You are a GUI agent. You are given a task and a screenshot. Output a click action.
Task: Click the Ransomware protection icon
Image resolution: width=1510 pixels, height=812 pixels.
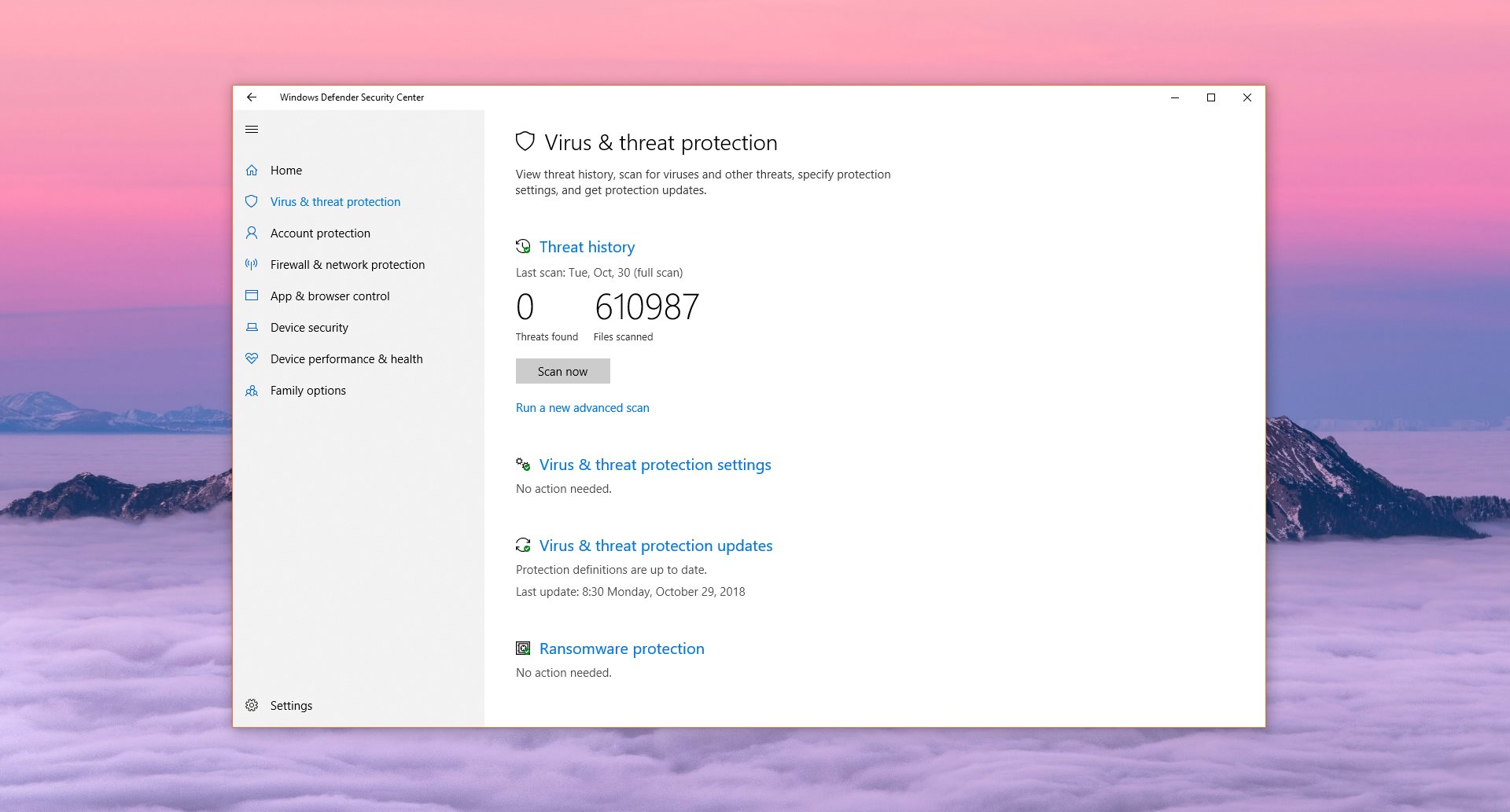click(523, 648)
